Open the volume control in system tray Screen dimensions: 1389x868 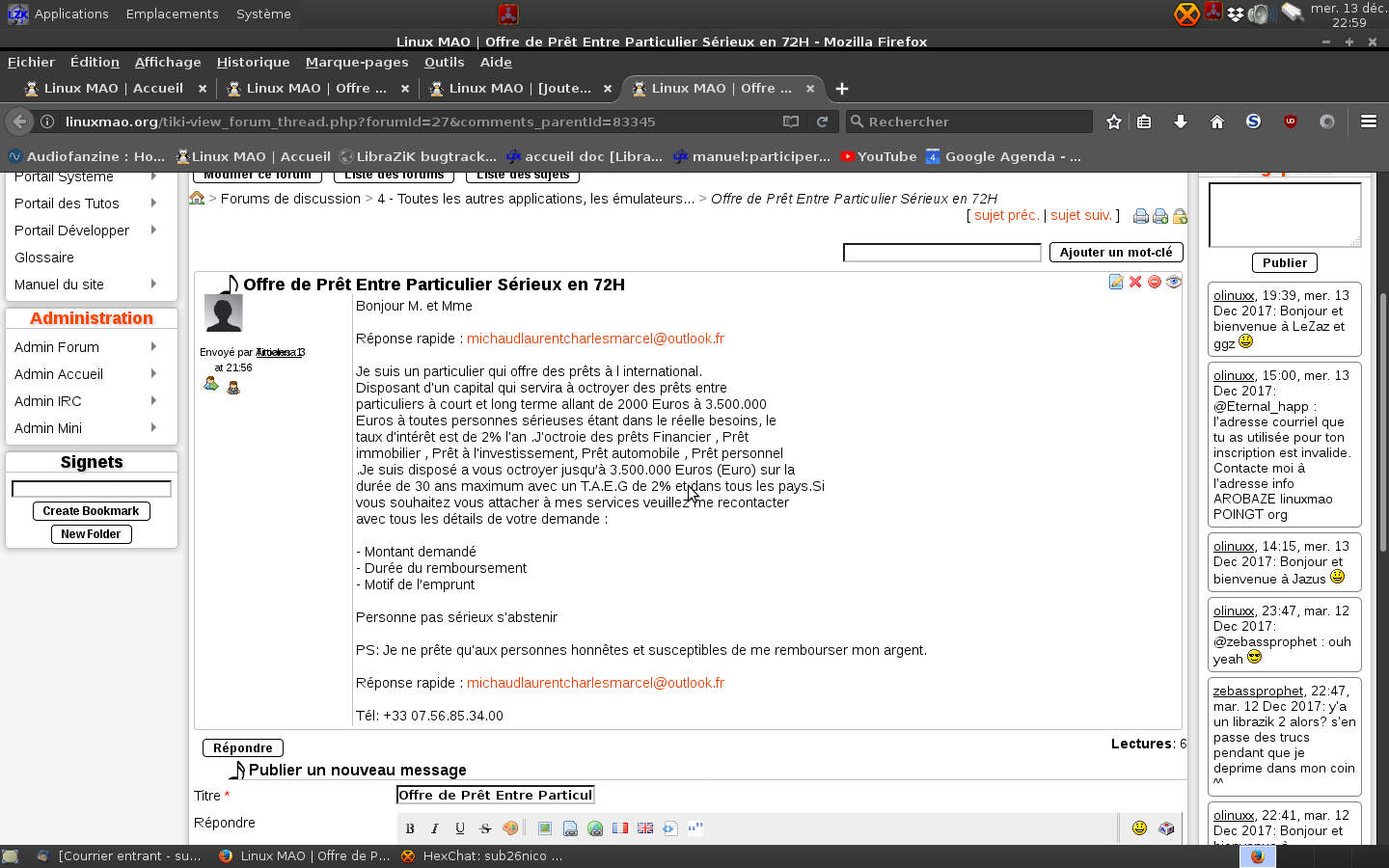1260,14
